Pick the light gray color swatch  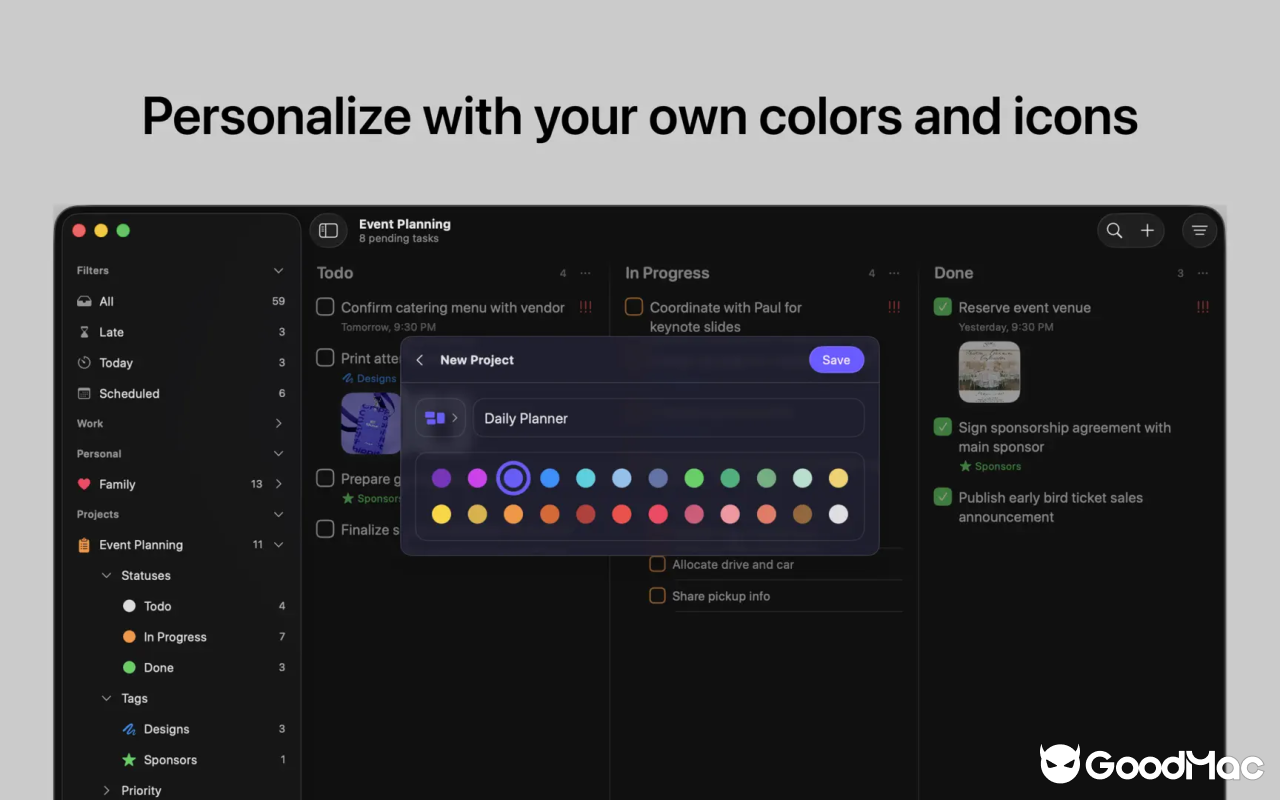(838, 514)
